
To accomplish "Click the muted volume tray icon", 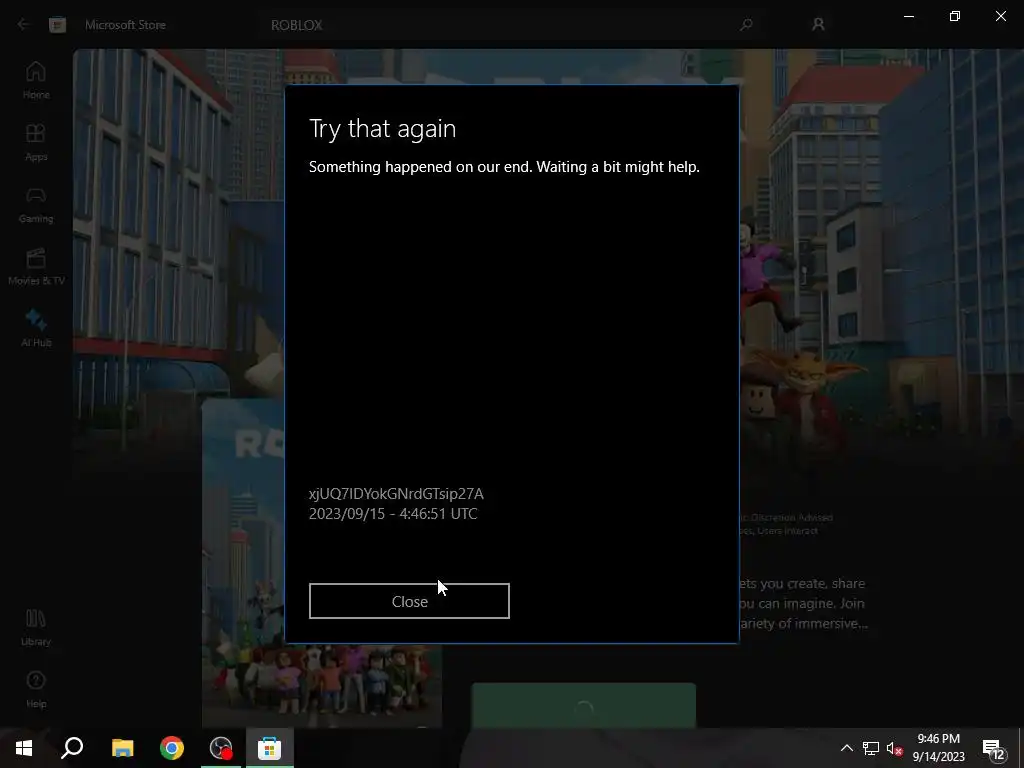I will coord(895,748).
